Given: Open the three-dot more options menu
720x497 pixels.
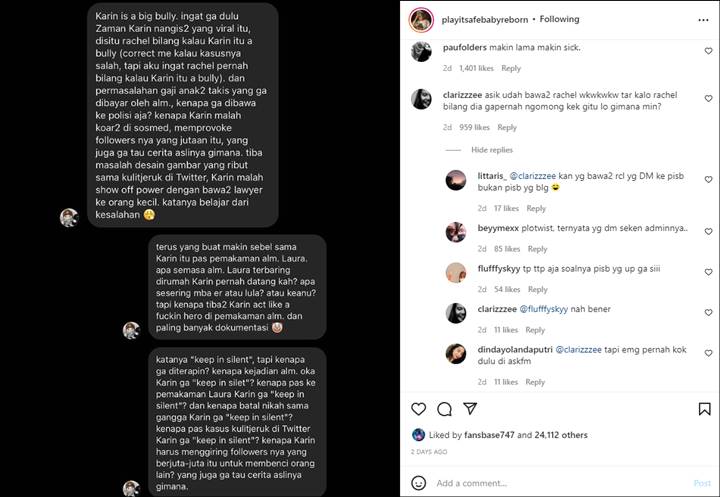Looking at the screenshot, I should [x=703, y=20].
